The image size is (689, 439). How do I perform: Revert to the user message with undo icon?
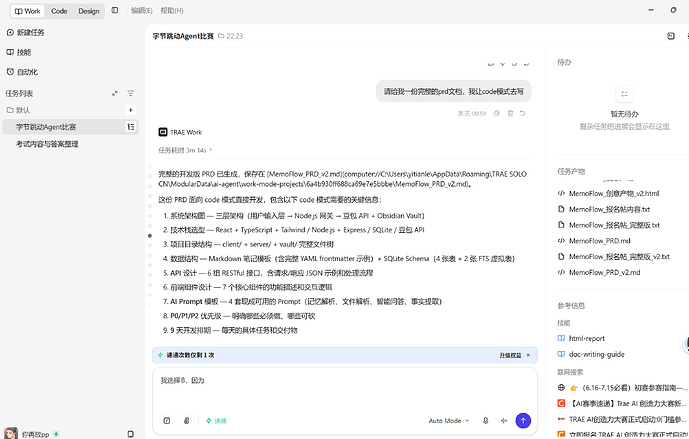(522, 113)
